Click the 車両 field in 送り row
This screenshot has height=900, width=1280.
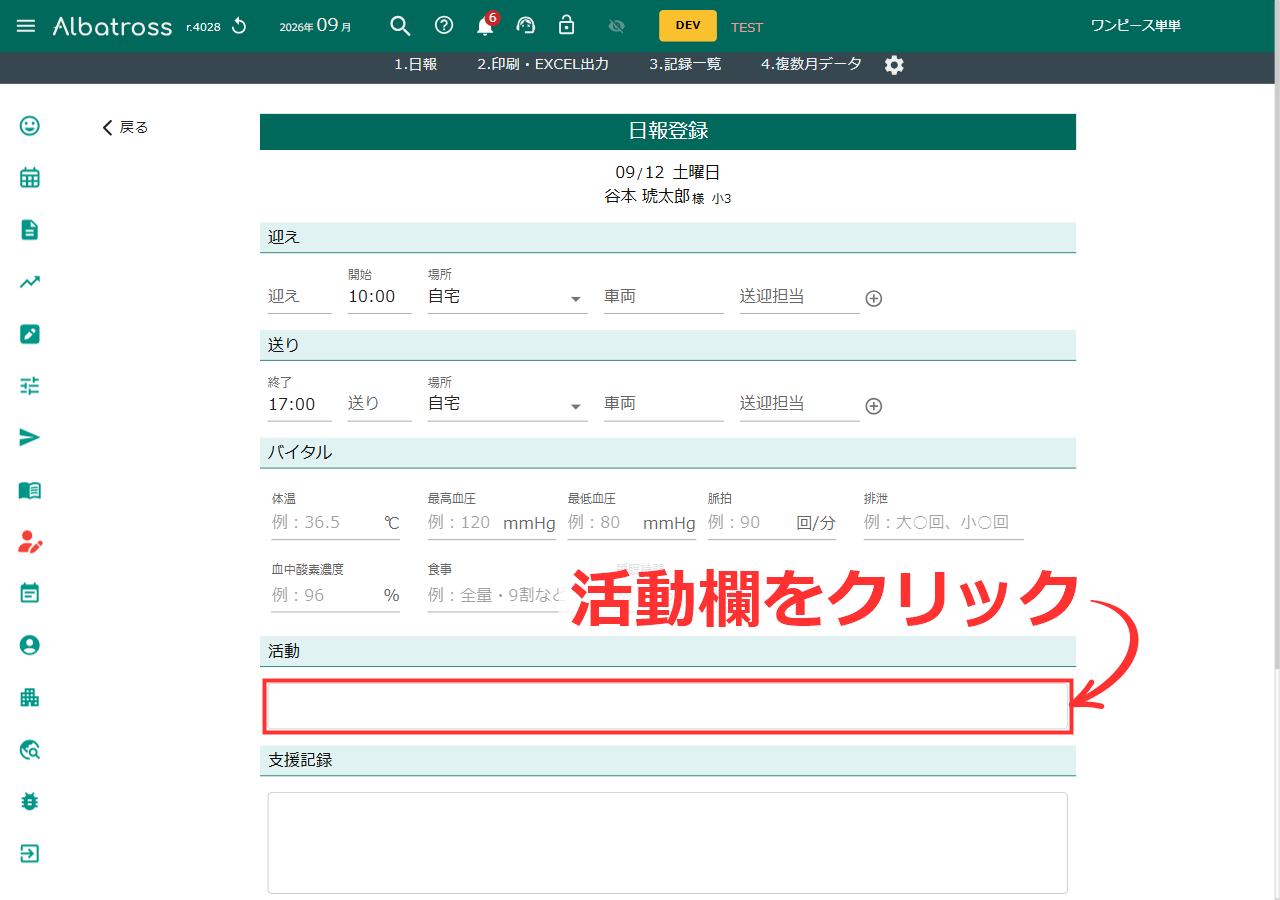tap(664, 404)
